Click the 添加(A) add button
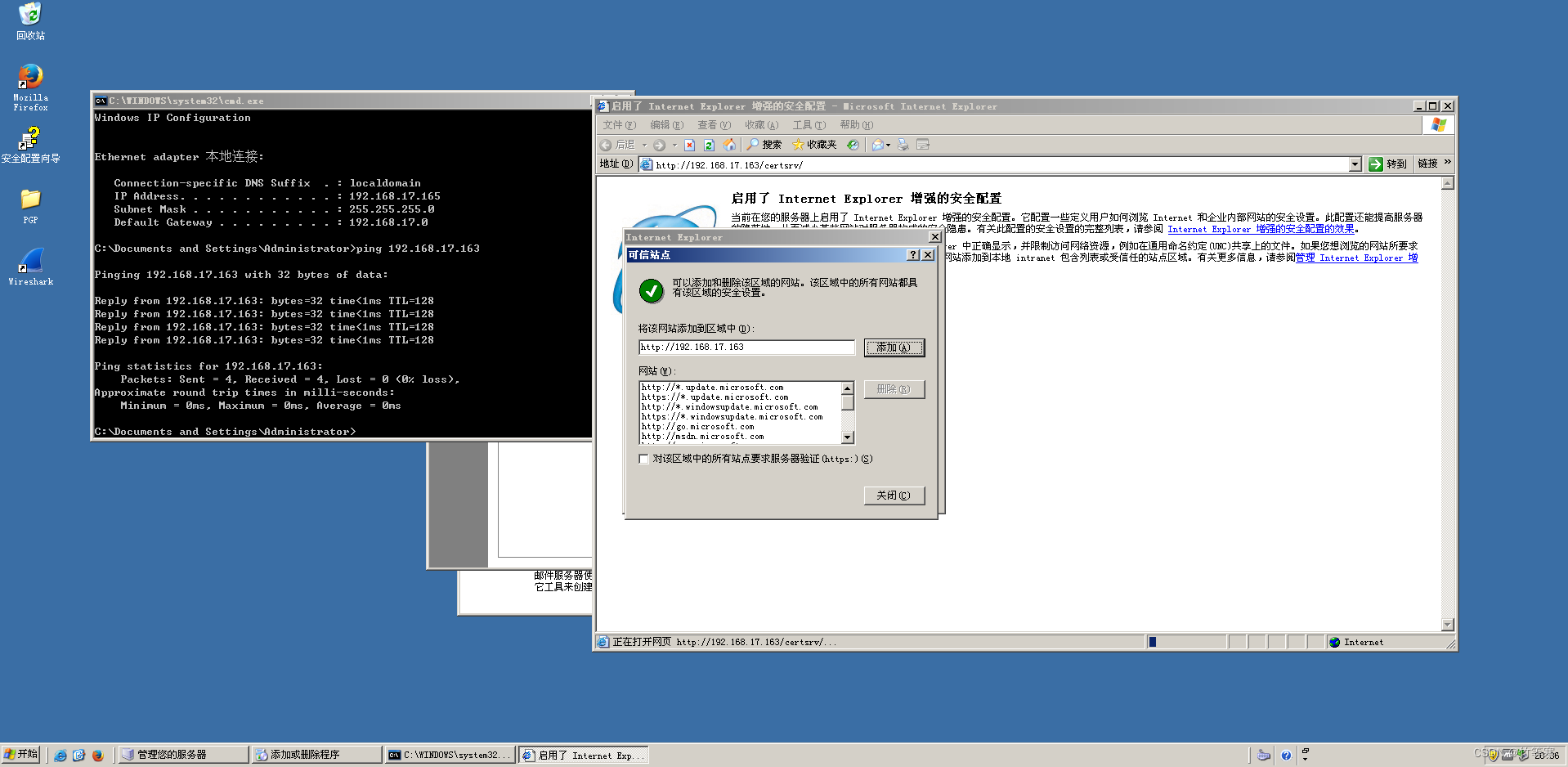 coord(894,348)
